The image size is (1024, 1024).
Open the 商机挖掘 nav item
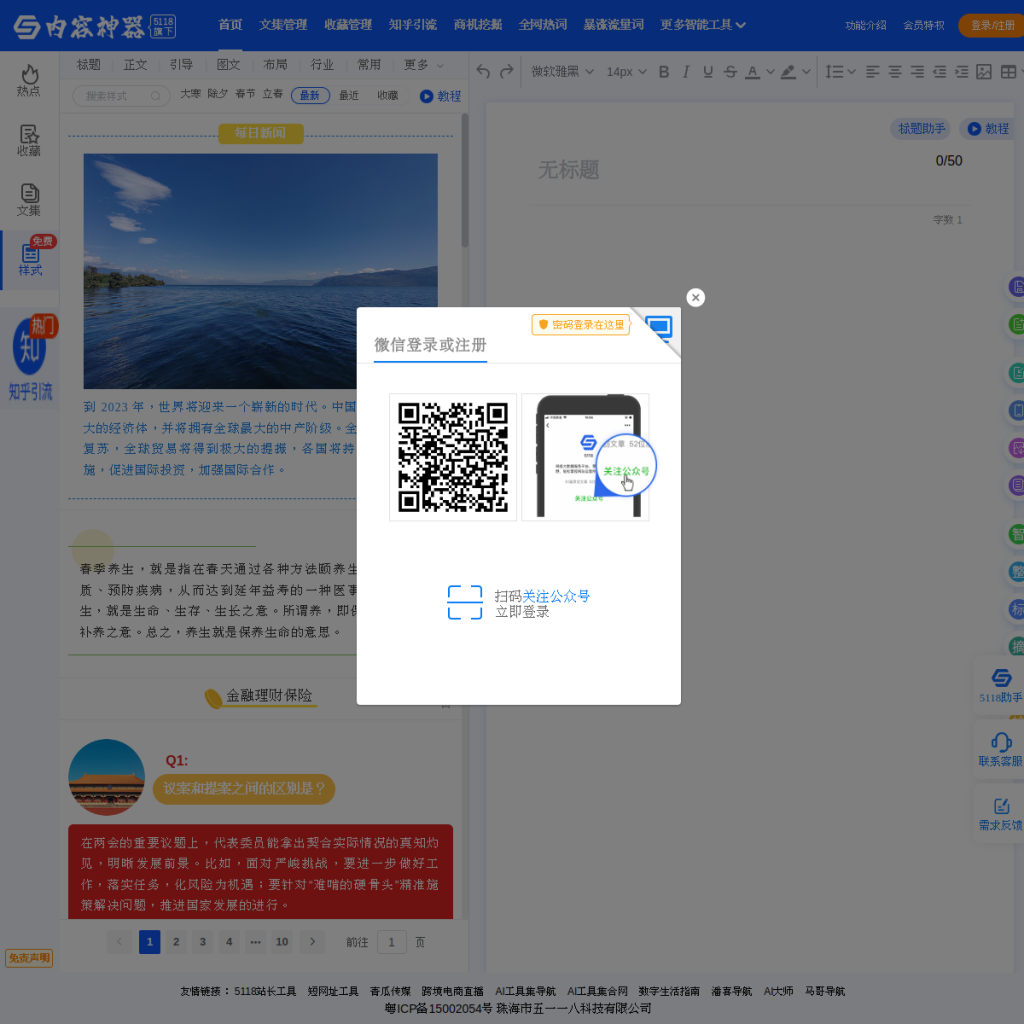click(478, 25)
